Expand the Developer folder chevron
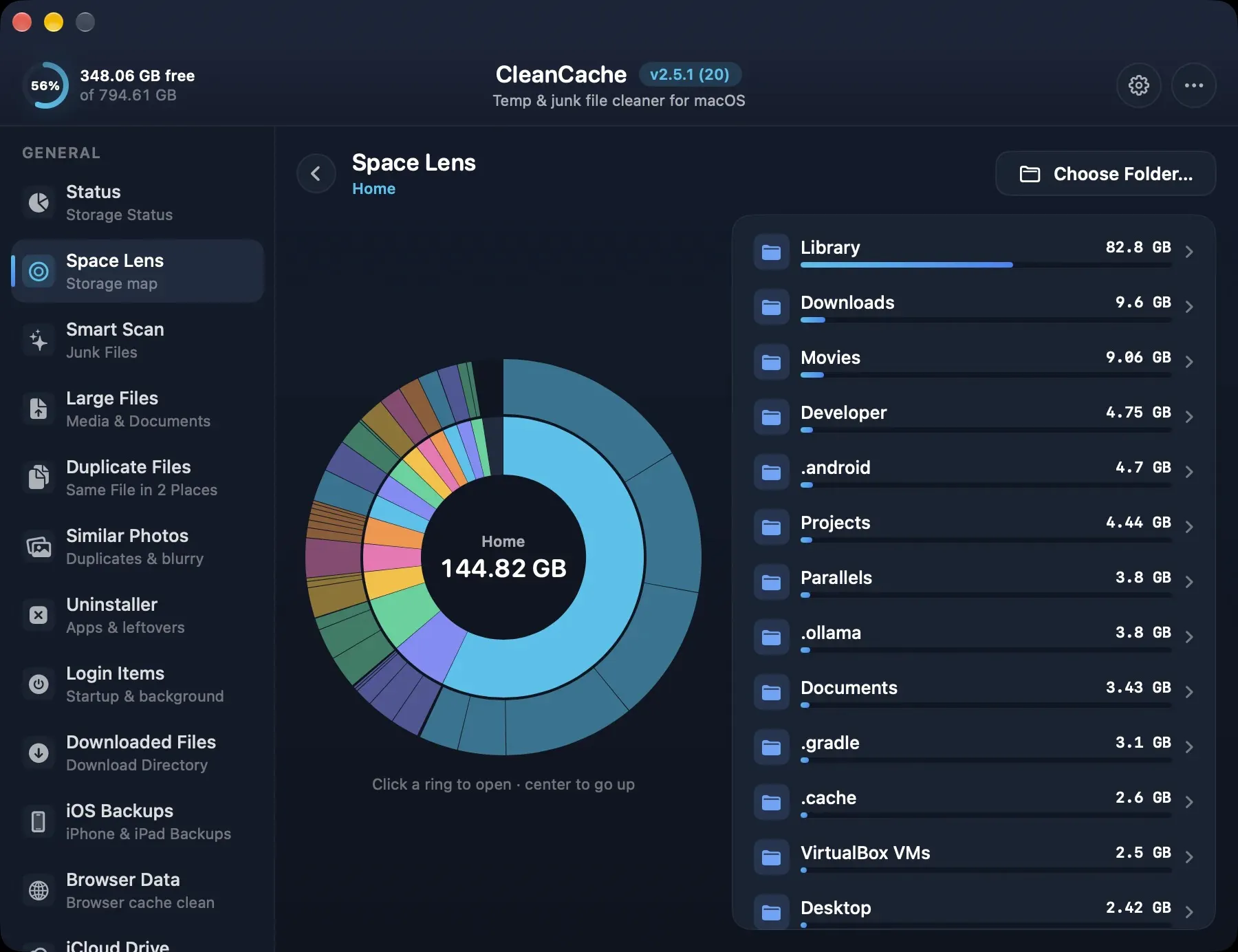This screenshot has width=1238, height=952. click(x=1189, y=417)
